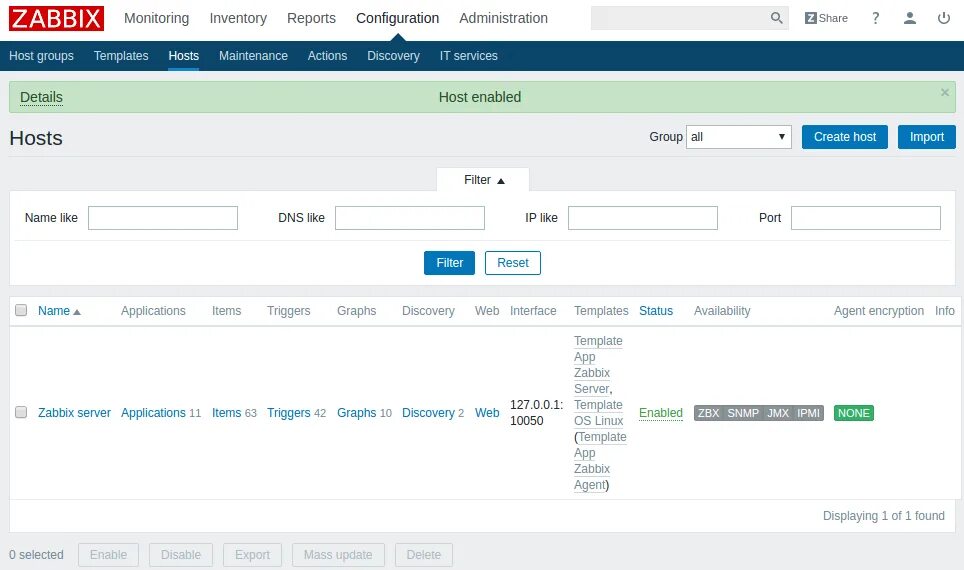Check the Zabbix server row checkbox
The image size is (964, 570).
21,412
